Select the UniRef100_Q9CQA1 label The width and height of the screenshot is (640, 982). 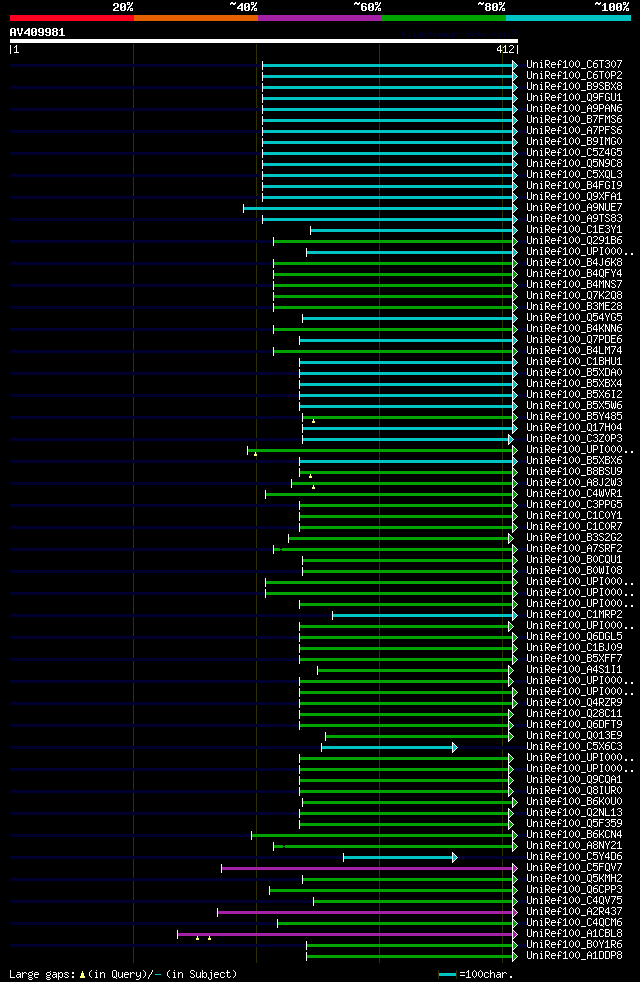[574, 780]
